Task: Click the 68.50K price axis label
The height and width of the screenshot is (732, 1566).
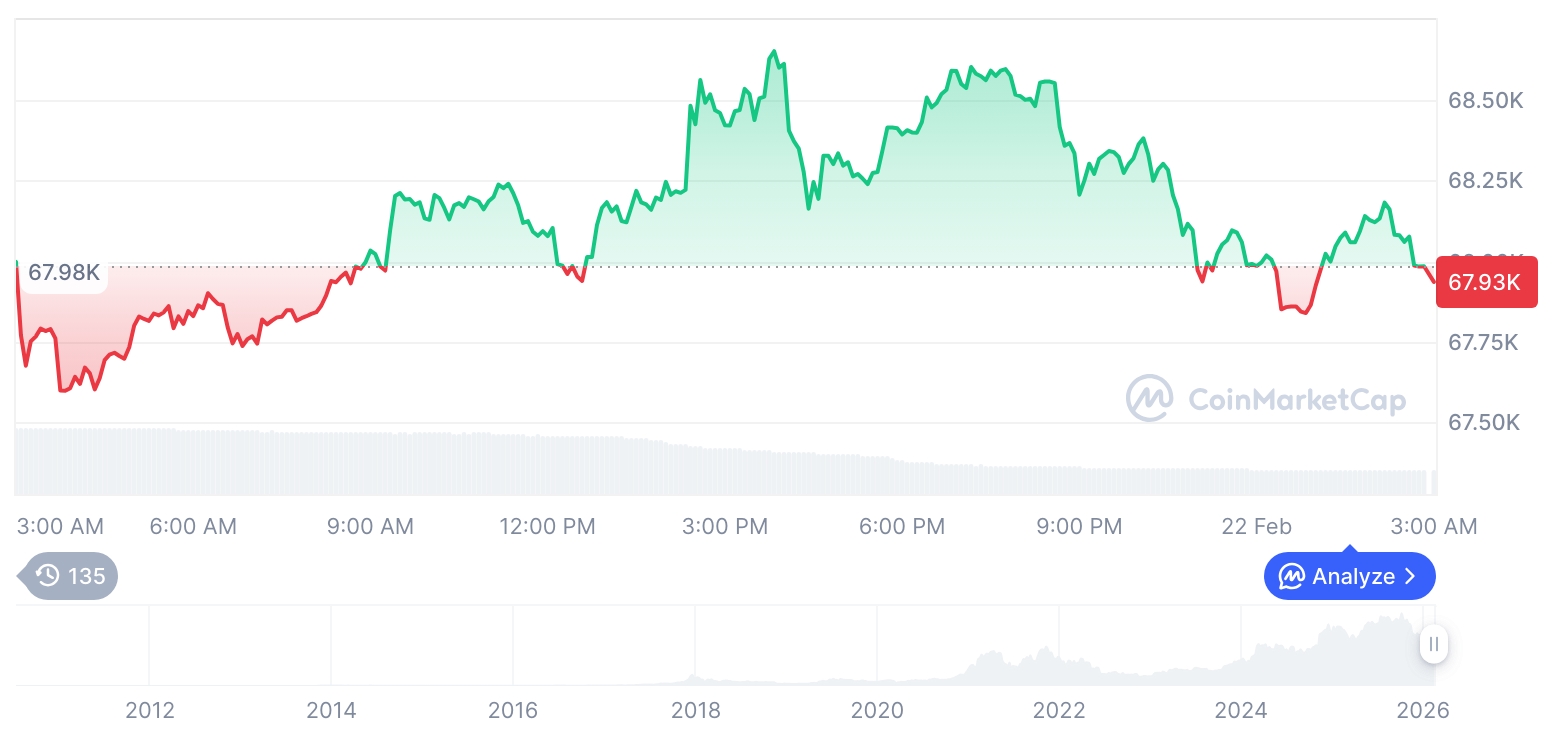Action: tap(1485, 101)
